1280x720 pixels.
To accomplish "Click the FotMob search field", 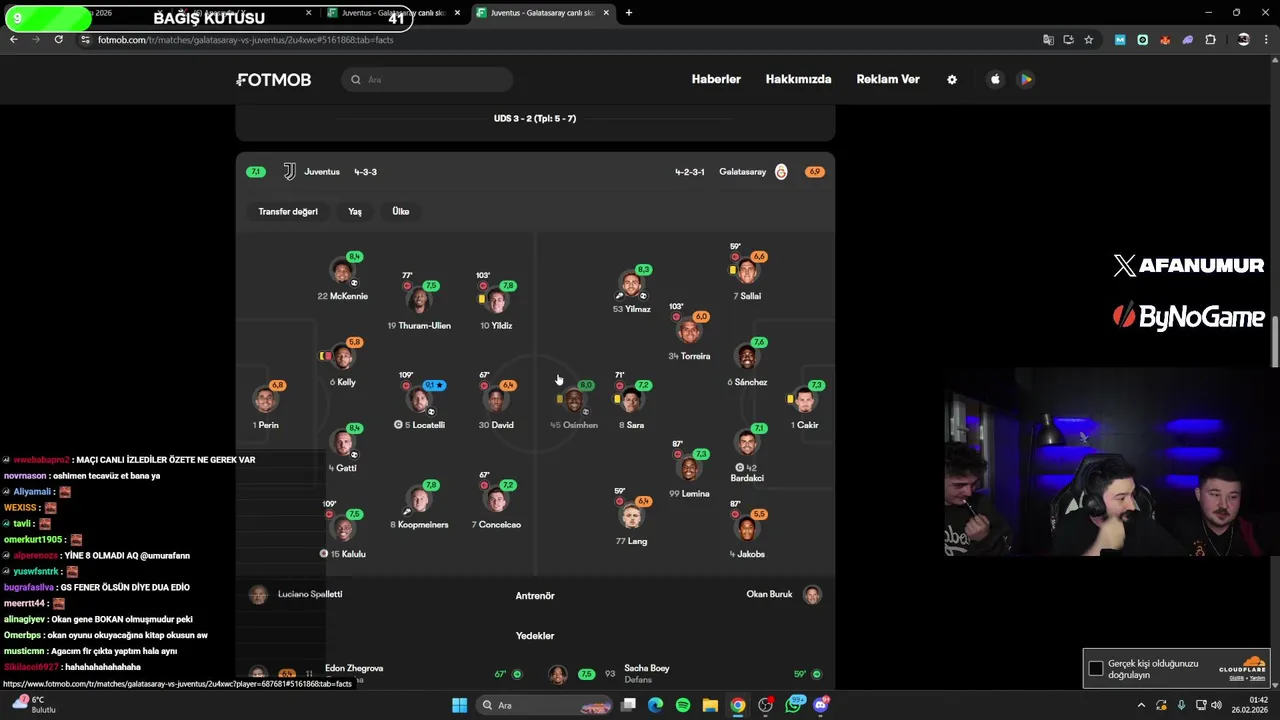I will tap(428, 80).
